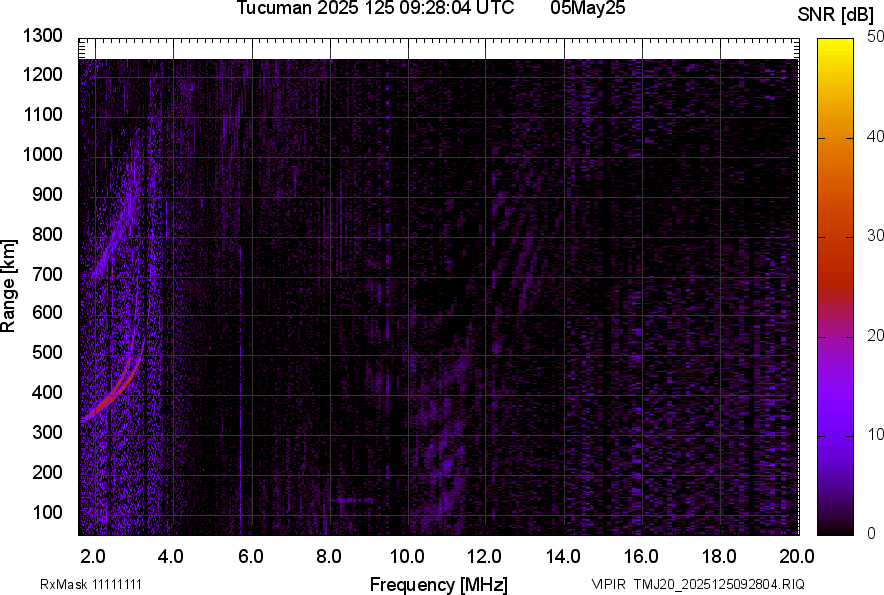Click the faint horizontal streak near 8.5 MHz
Viewport: 884px width, 595px height.
pyautogui.click(x=353, y=500)
